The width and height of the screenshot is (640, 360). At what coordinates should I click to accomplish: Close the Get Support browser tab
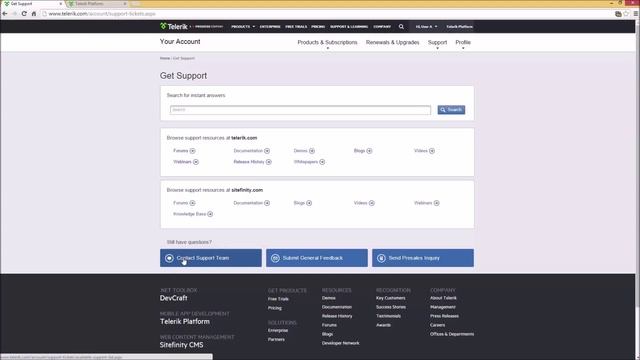(61, 4)
